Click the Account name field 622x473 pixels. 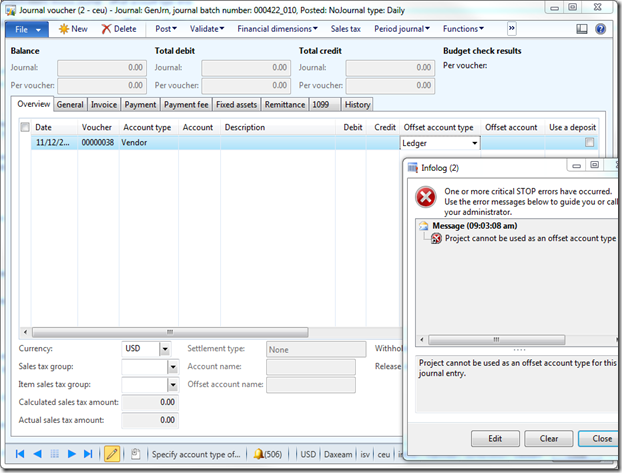[x=311, y=367]
